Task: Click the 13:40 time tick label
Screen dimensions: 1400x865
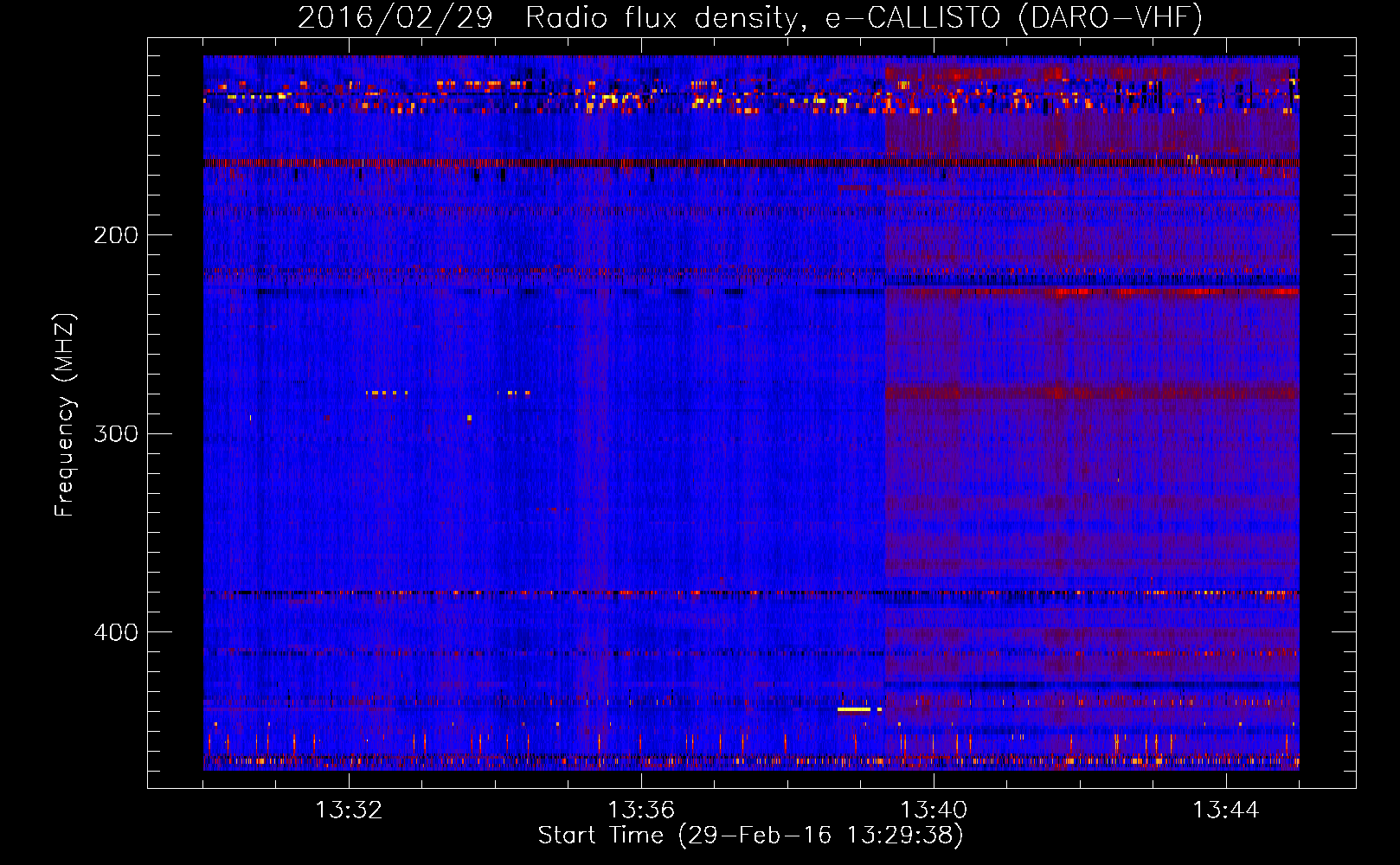Action: pos(934,811)
